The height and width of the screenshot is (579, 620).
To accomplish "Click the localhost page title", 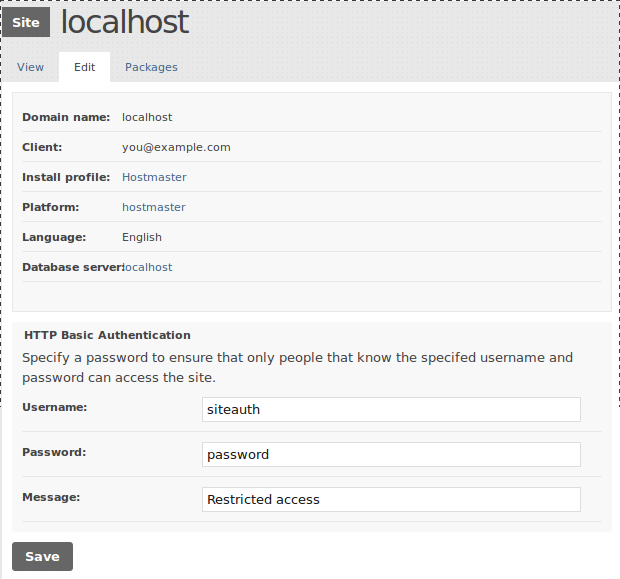I will click(x=125, y=22).
